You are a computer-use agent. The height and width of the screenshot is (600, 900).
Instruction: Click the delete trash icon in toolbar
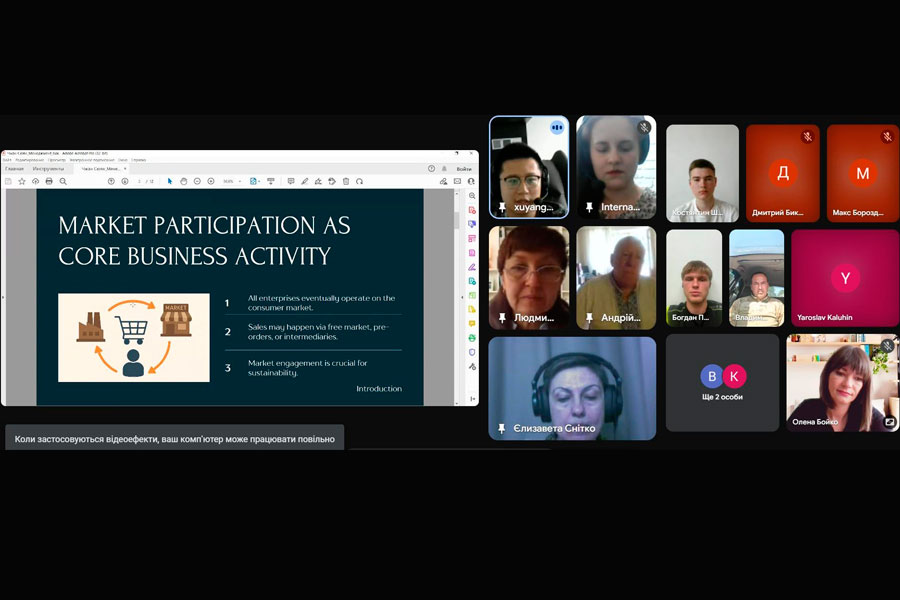[346, 181]
